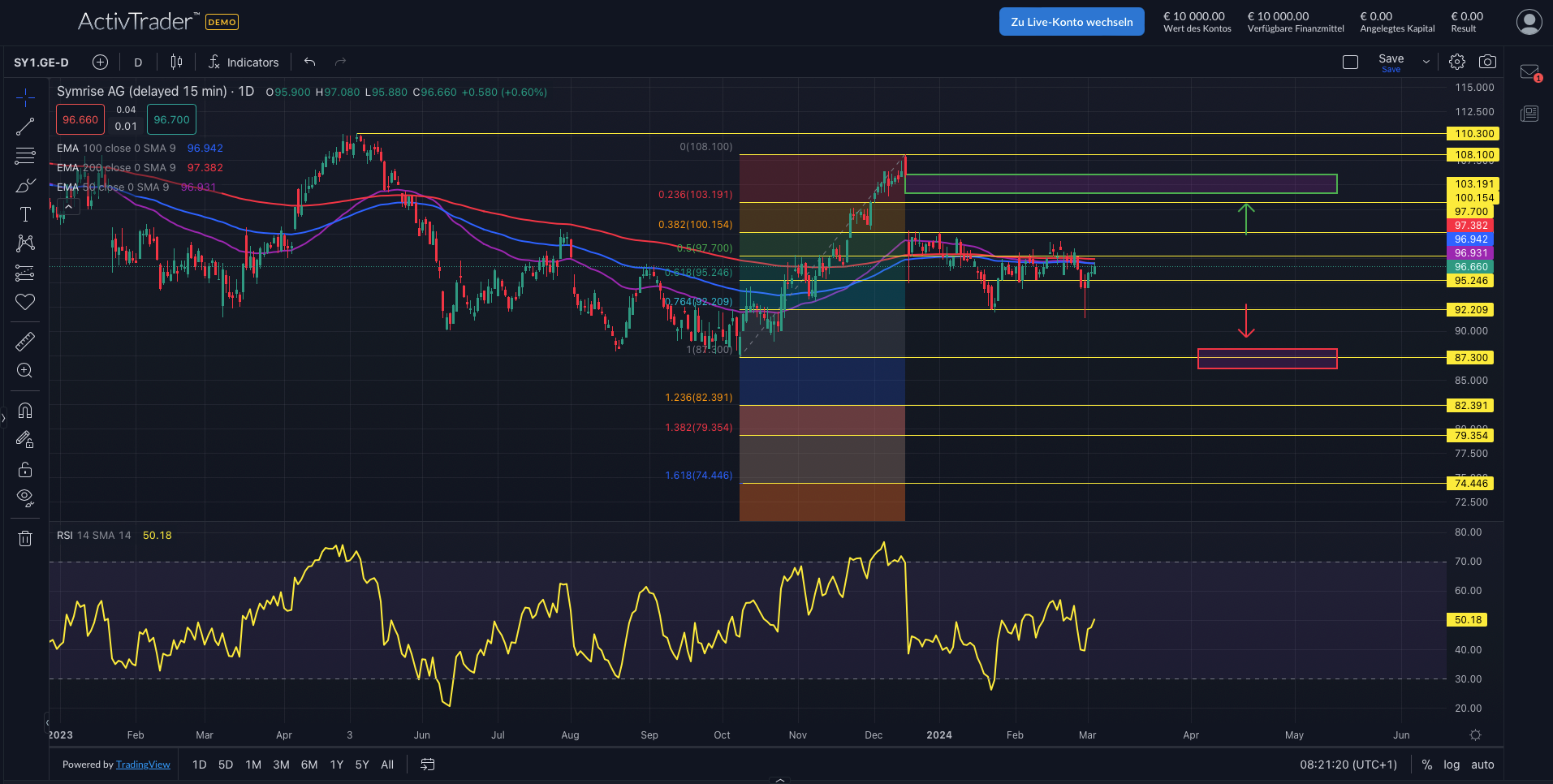Open the text annotation tool

[25, 214]
